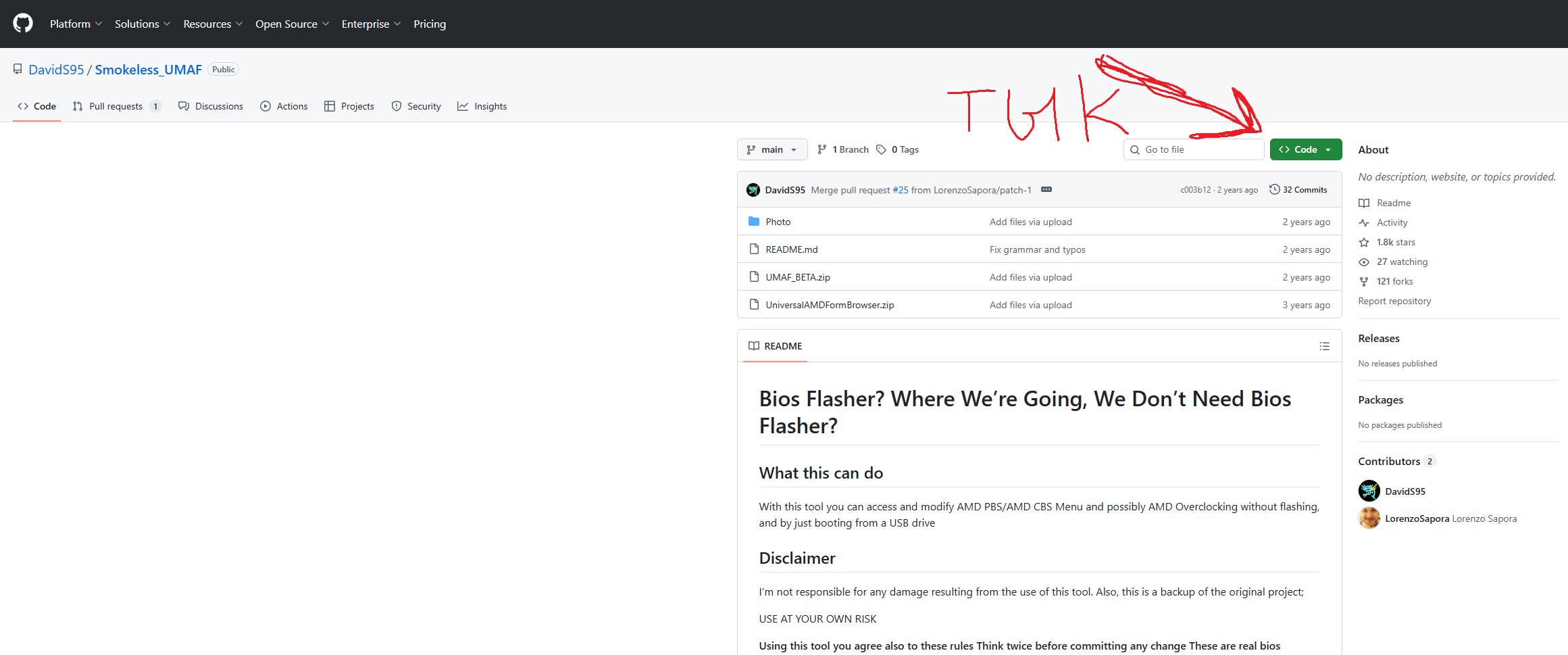
Task: View the 121 forks link
Action: pos(1395,281)
